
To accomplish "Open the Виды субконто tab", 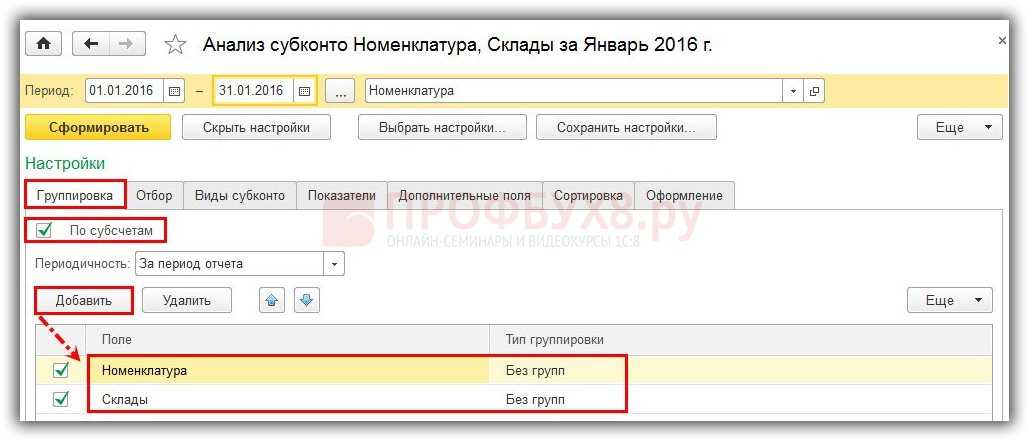I will 240,196.
